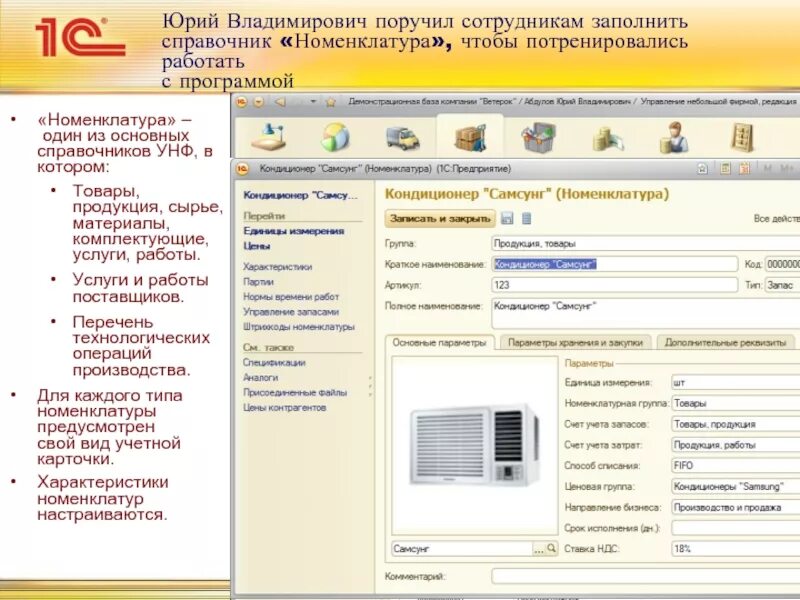Viewport: 800px width, 600px height.
Task: Open Счет учета затрат field
Action: click(x=735, y=445)
